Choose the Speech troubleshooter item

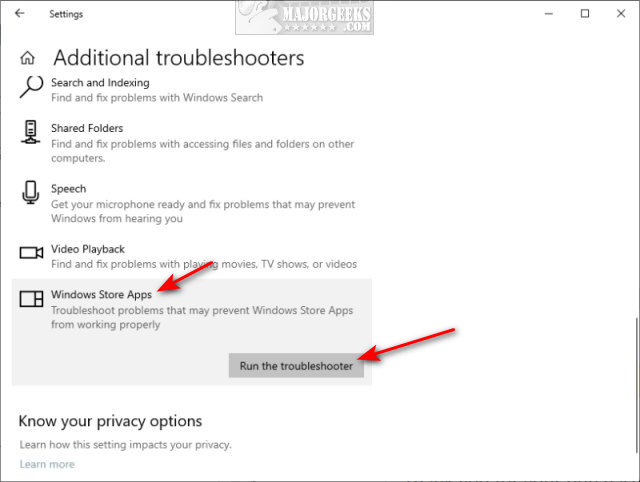click(68, 189)
